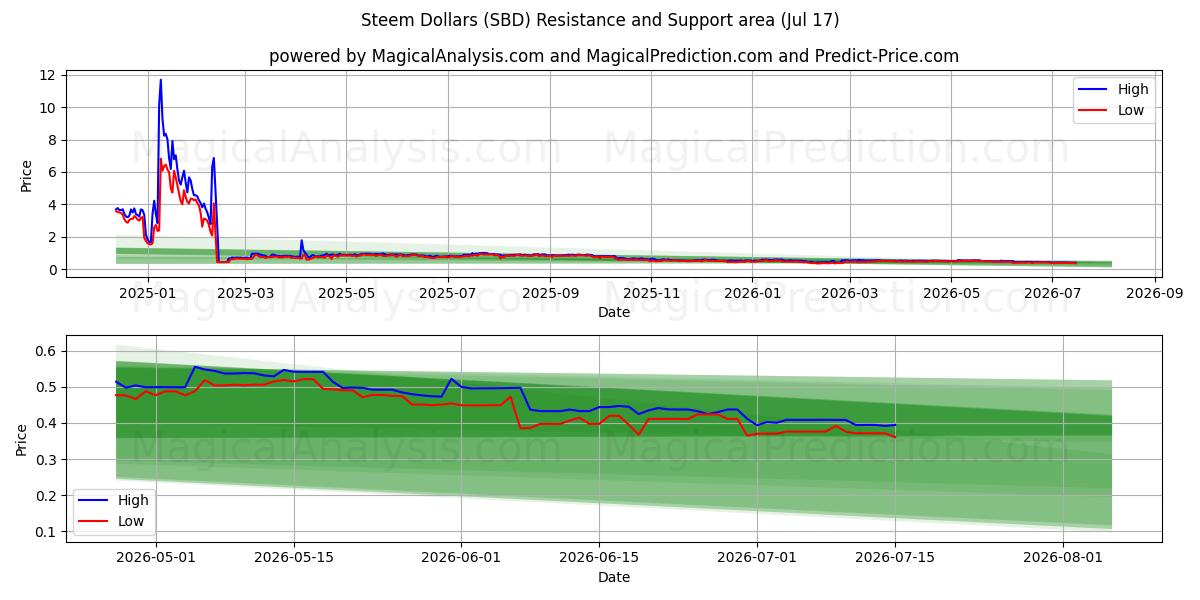Click the Date x-axis label under the bottom chart
Image resolution: width=1200 pixels, height=600 pixels.
pos(614,577)
